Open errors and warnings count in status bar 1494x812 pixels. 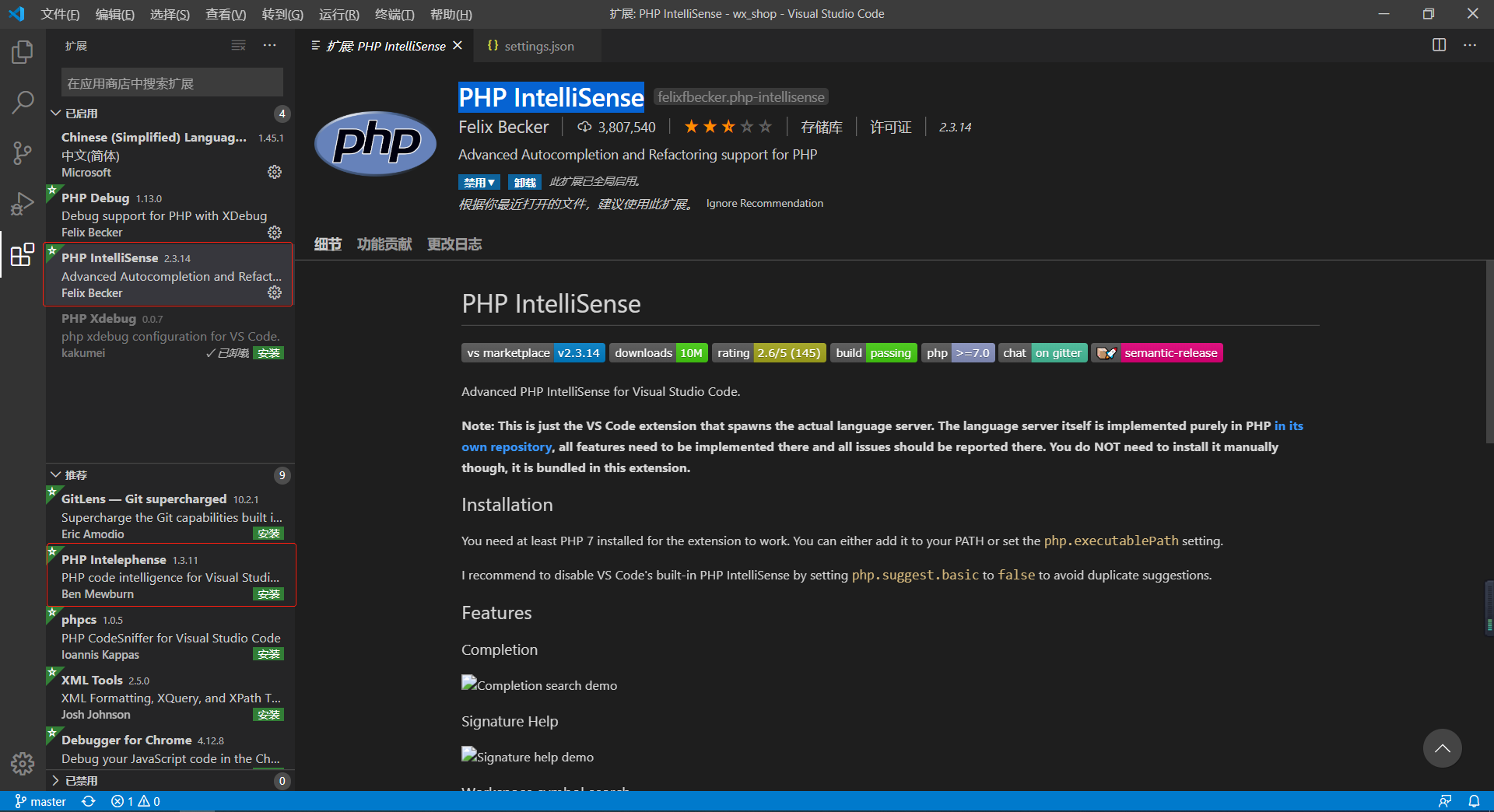coord(135,801)
